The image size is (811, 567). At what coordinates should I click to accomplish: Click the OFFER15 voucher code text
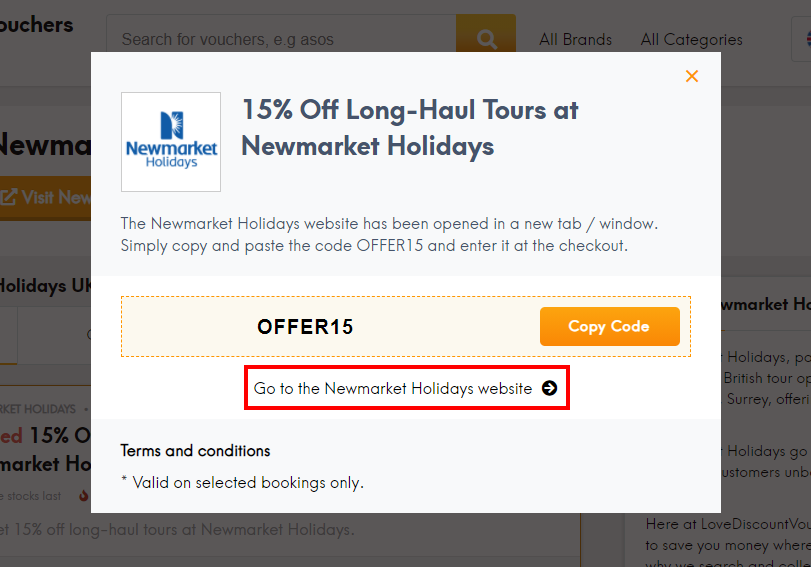pyautogui.click(x=305, y=327)
